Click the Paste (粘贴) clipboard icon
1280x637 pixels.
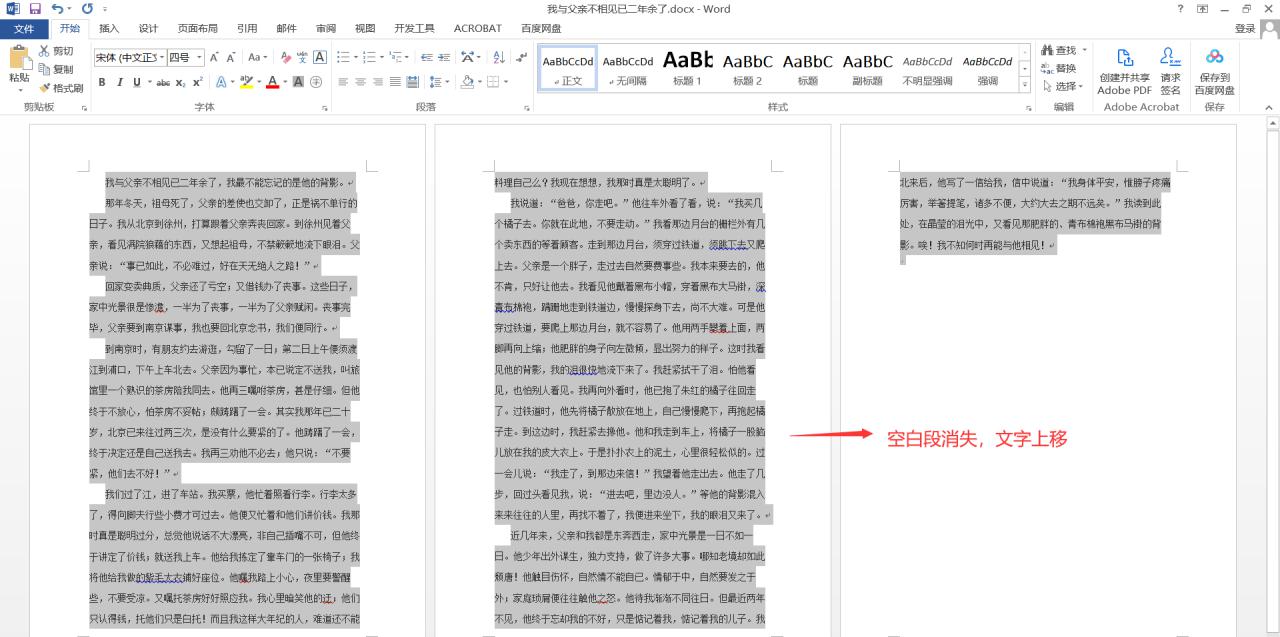(x=19, y=59)
